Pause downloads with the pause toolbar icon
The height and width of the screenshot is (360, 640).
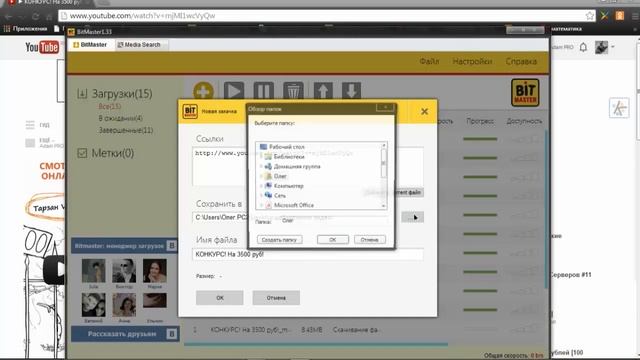(263, 91)
